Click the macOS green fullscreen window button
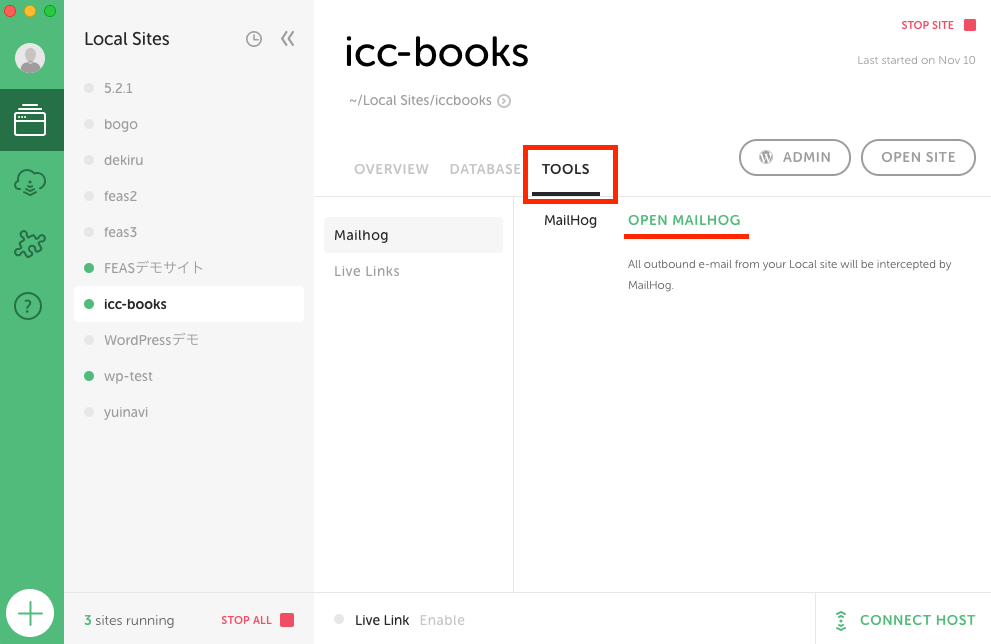991x644 pixels. click(x=50, y=11)
